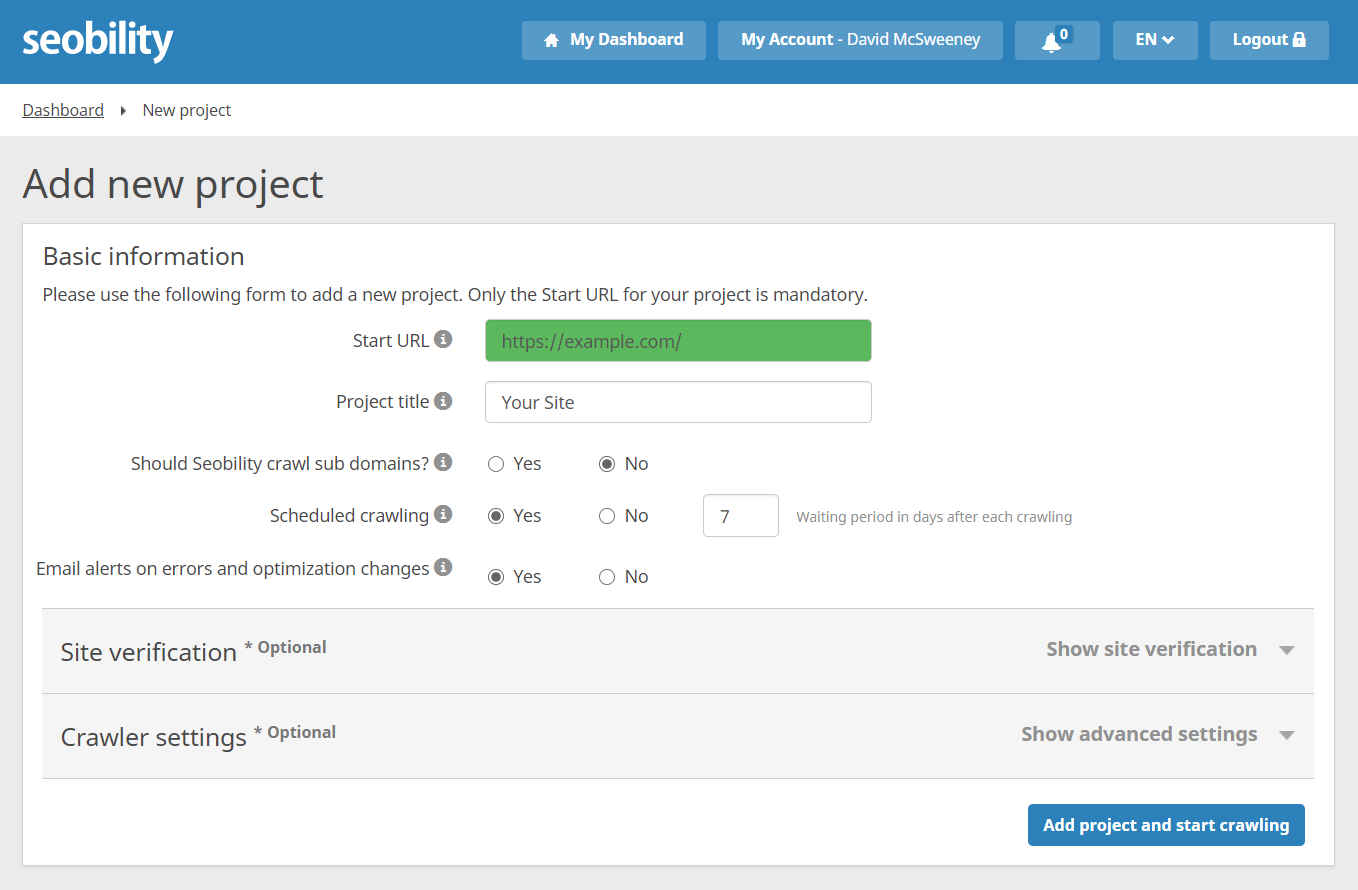Select No for Scheduled crawling
Image resolution: width=1358 pixels, height=890 pixels.
[607, 516]
